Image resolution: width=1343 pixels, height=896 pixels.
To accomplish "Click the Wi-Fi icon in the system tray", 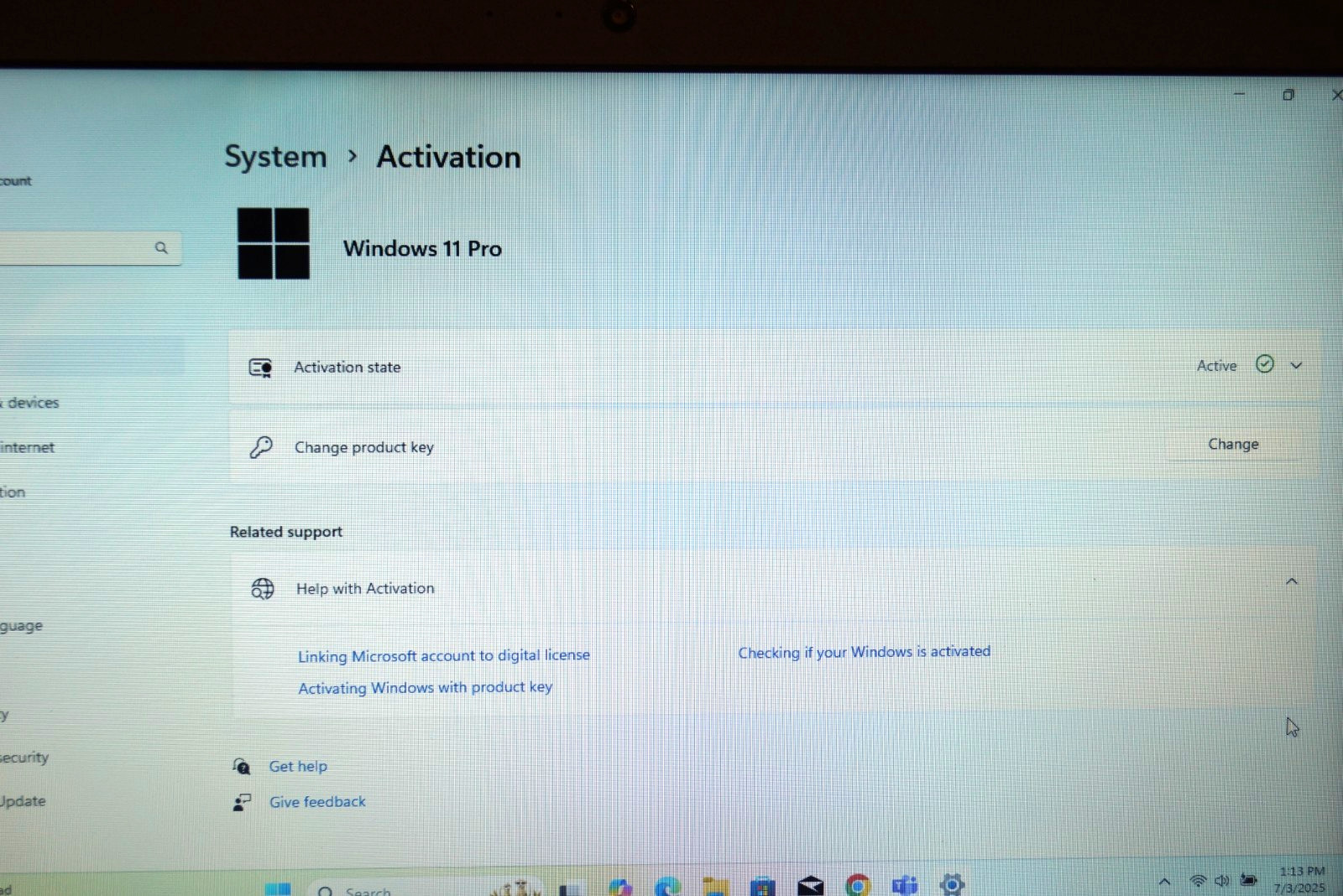I will coord(1198,881).
